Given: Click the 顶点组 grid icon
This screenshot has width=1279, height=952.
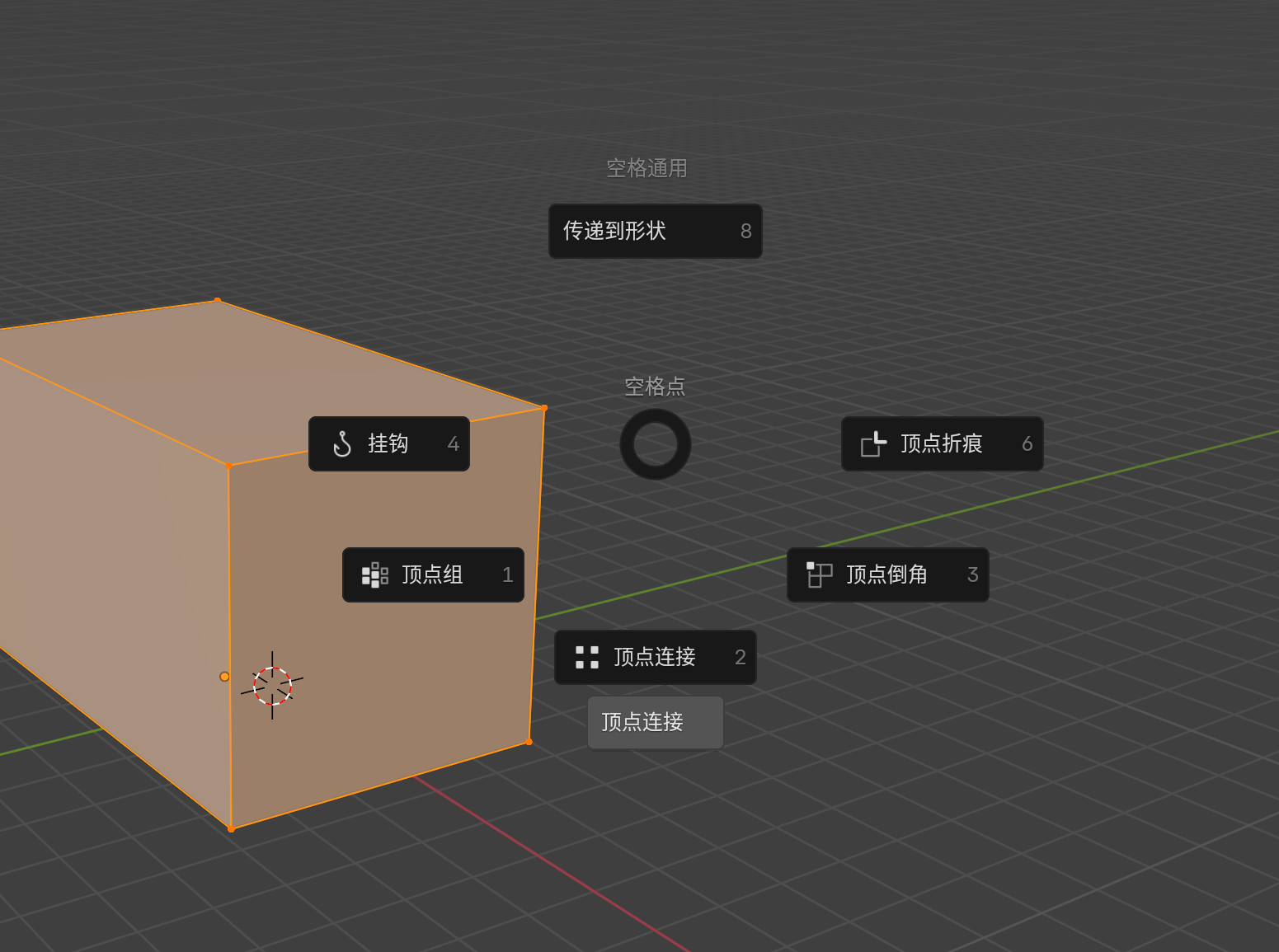Looking at the screenshot, I should pos(374,574).
